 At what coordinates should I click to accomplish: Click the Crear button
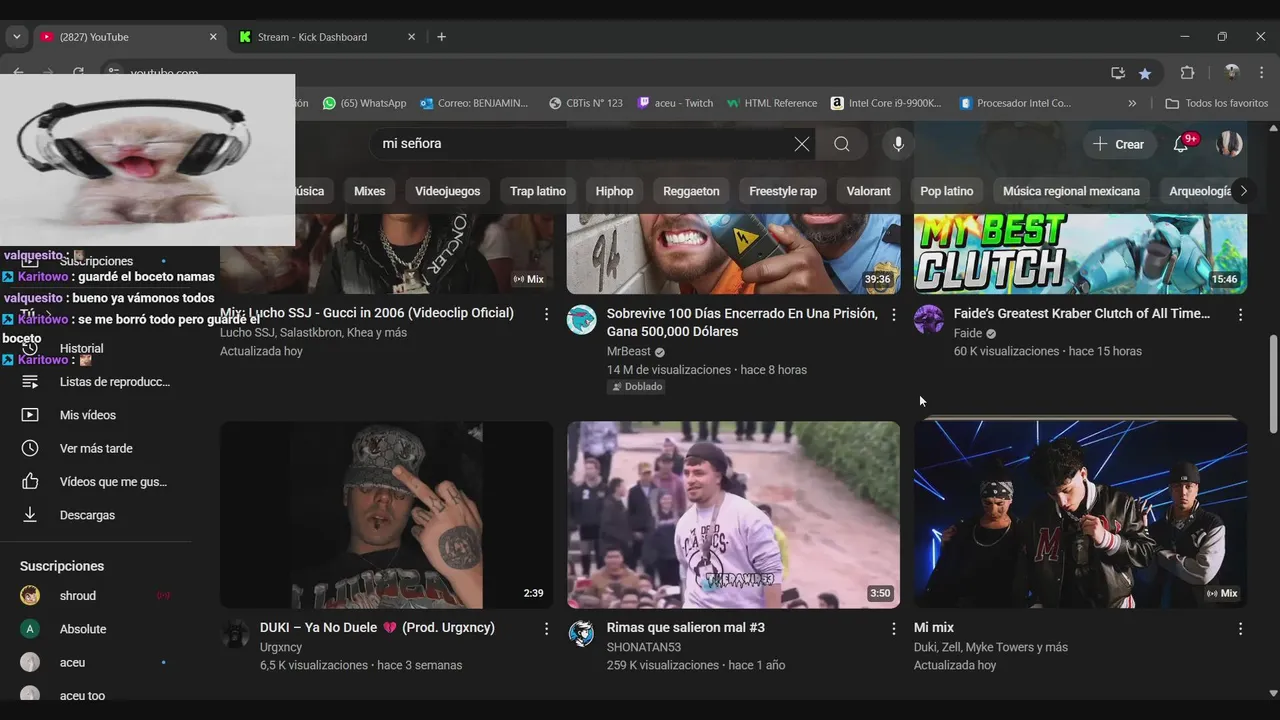tap(1118, 144)
